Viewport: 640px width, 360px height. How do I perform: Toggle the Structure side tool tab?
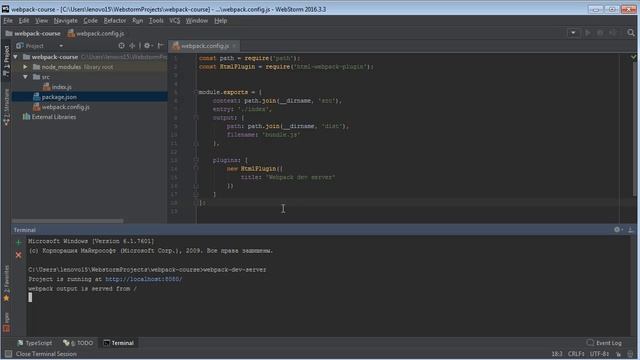tap(6, 107)
